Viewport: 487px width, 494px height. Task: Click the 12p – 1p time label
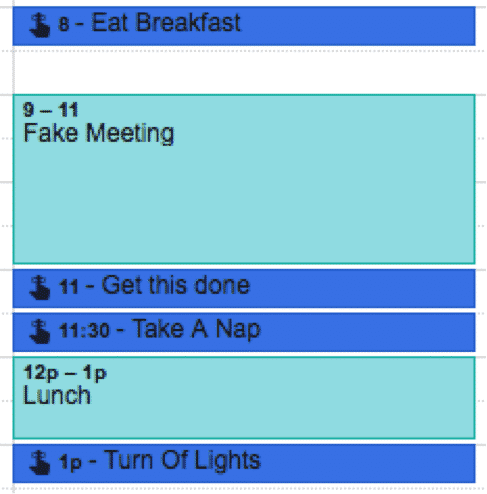(x=65, y=372)
